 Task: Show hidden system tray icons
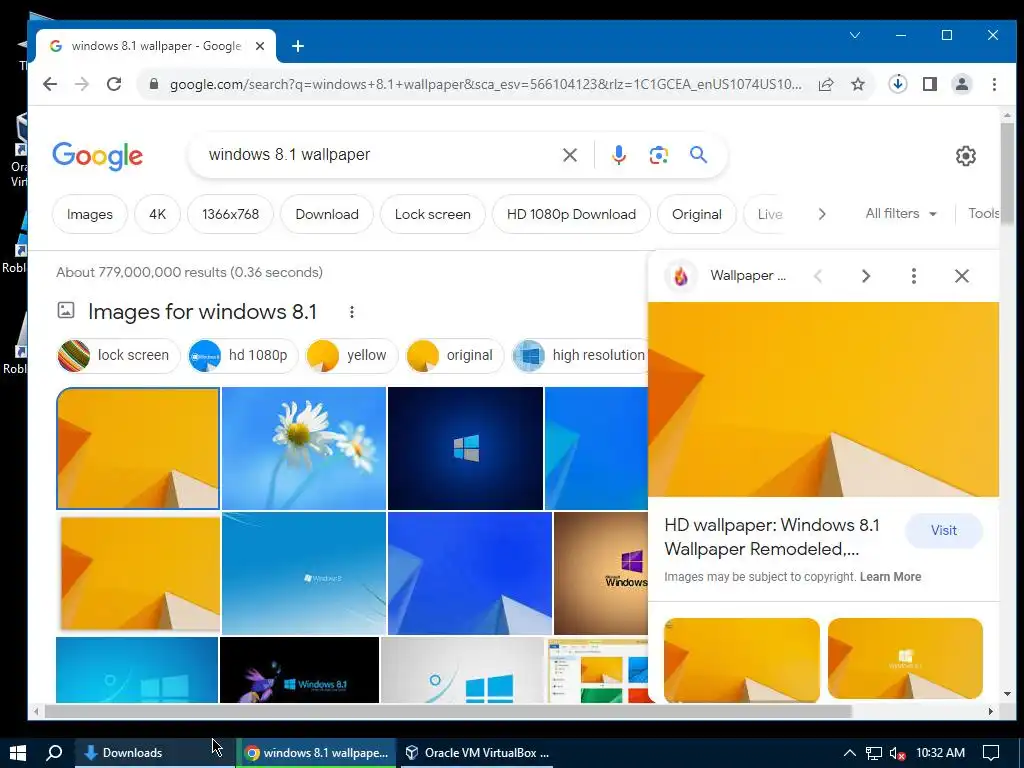(849, 753)
